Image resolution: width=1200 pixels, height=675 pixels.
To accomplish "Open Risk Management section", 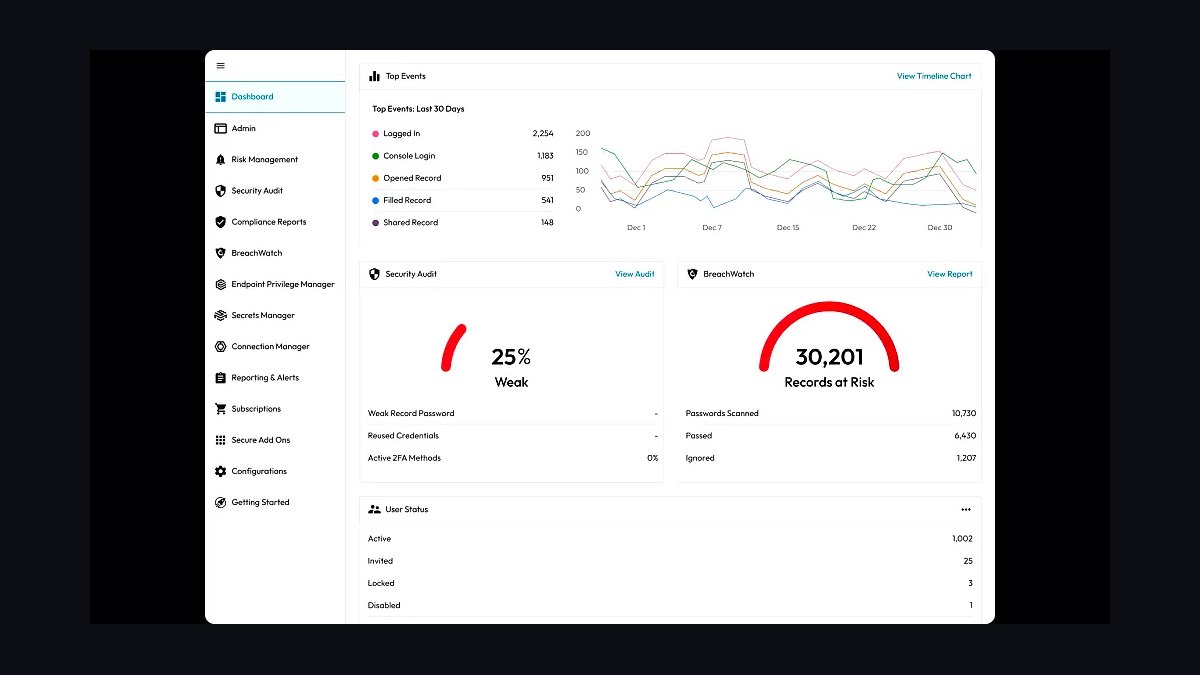I will click(x=275, y=160).
